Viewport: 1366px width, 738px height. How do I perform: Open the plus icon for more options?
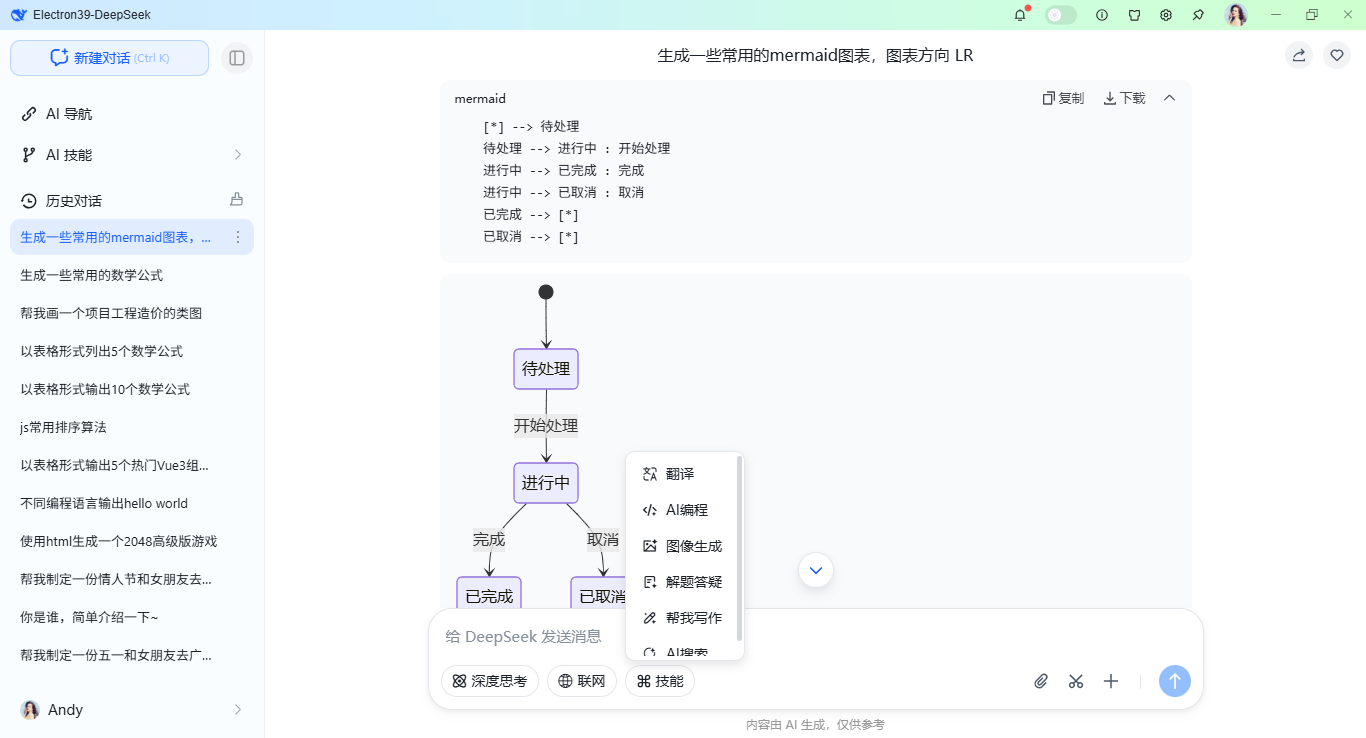(1111, 681)
